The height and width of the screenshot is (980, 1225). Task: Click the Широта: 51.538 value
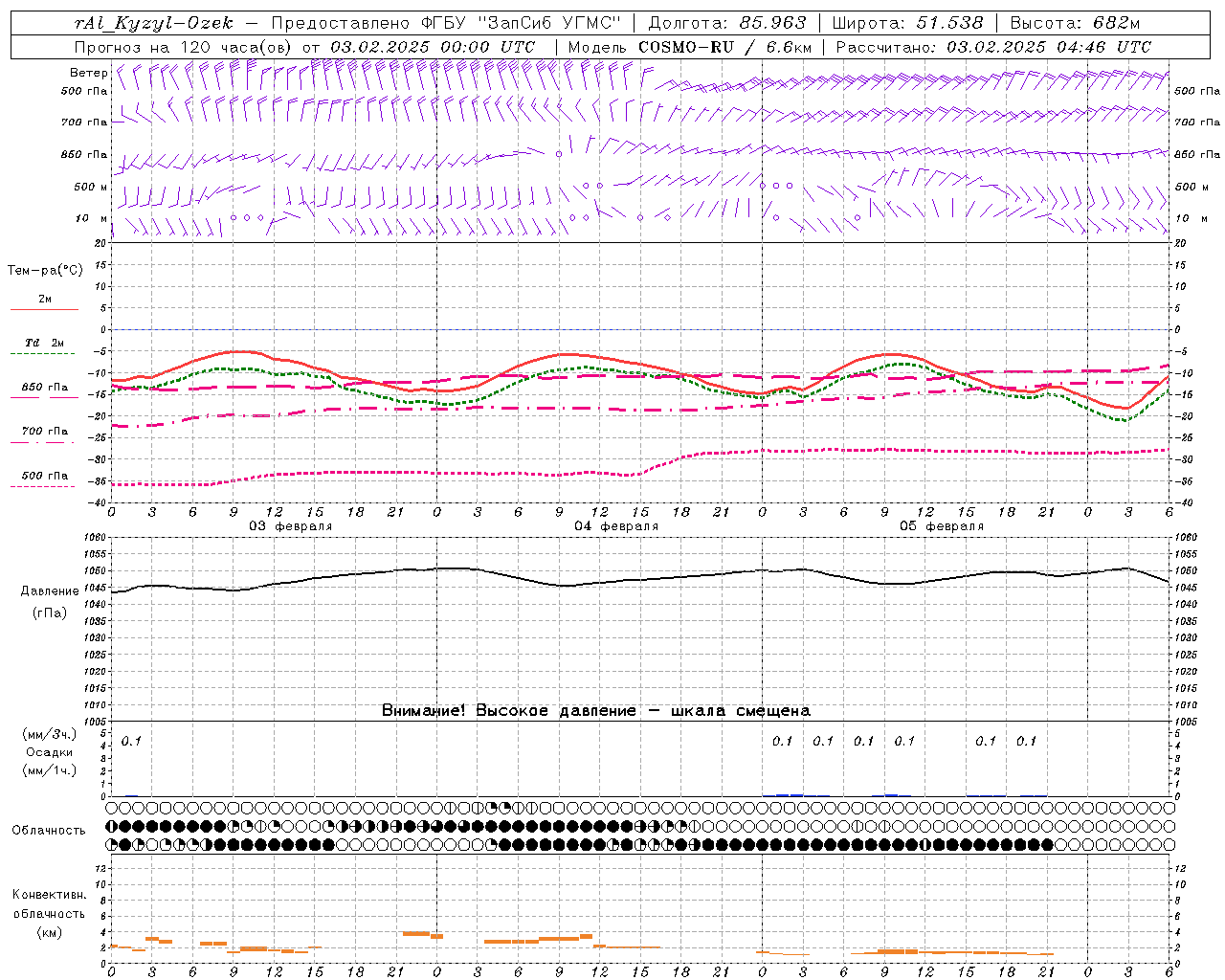pos(907,23)
